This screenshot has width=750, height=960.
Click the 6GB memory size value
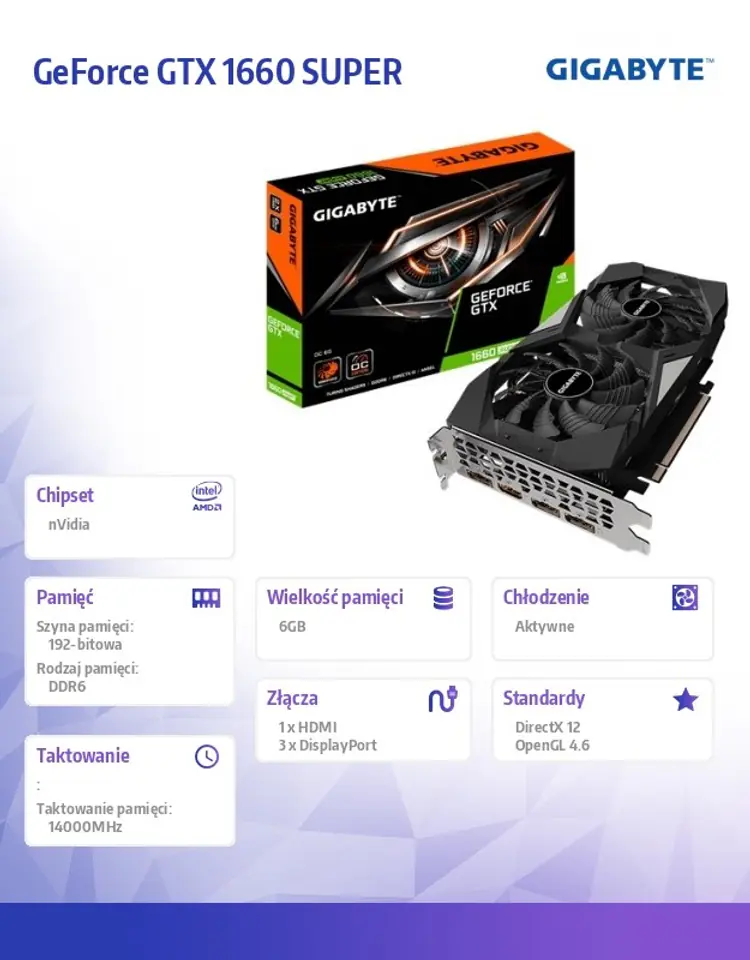292,626
